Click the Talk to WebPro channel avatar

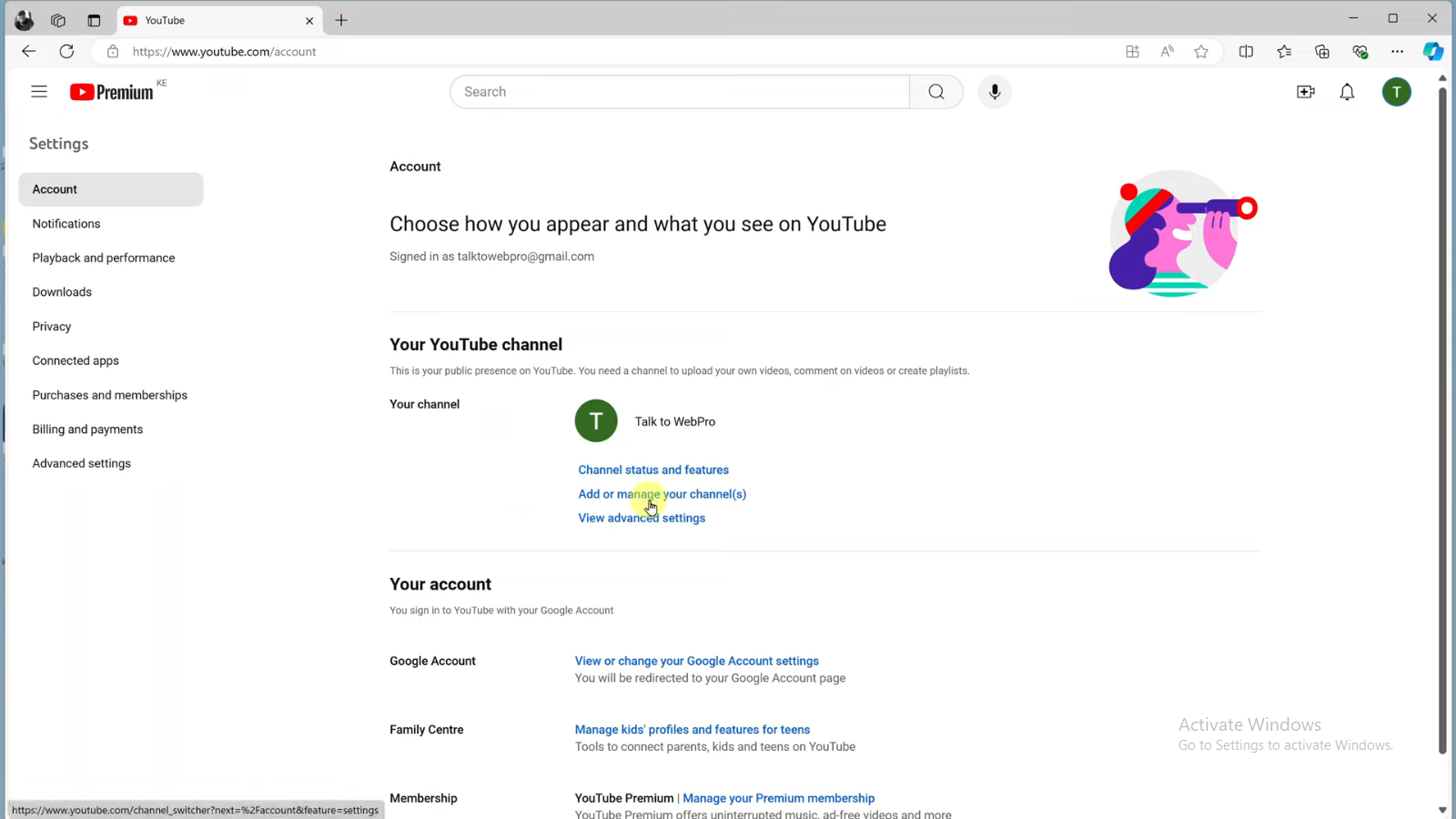point(596,421)
